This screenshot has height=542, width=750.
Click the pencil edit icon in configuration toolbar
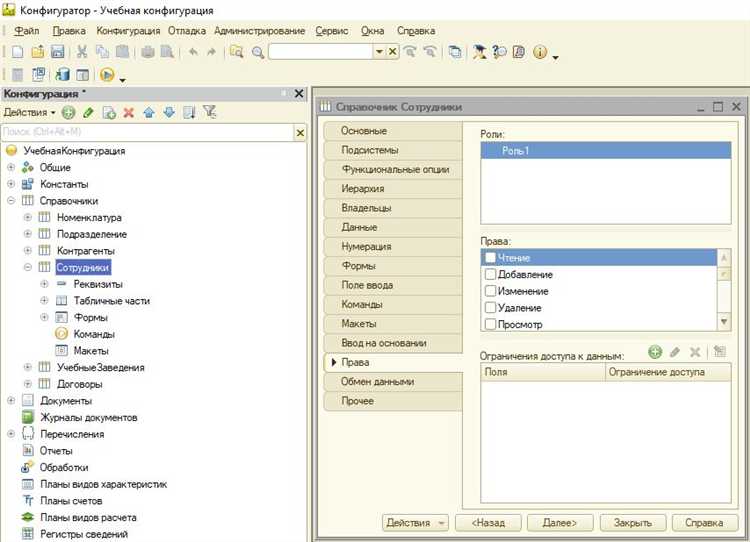click(89, 113)
